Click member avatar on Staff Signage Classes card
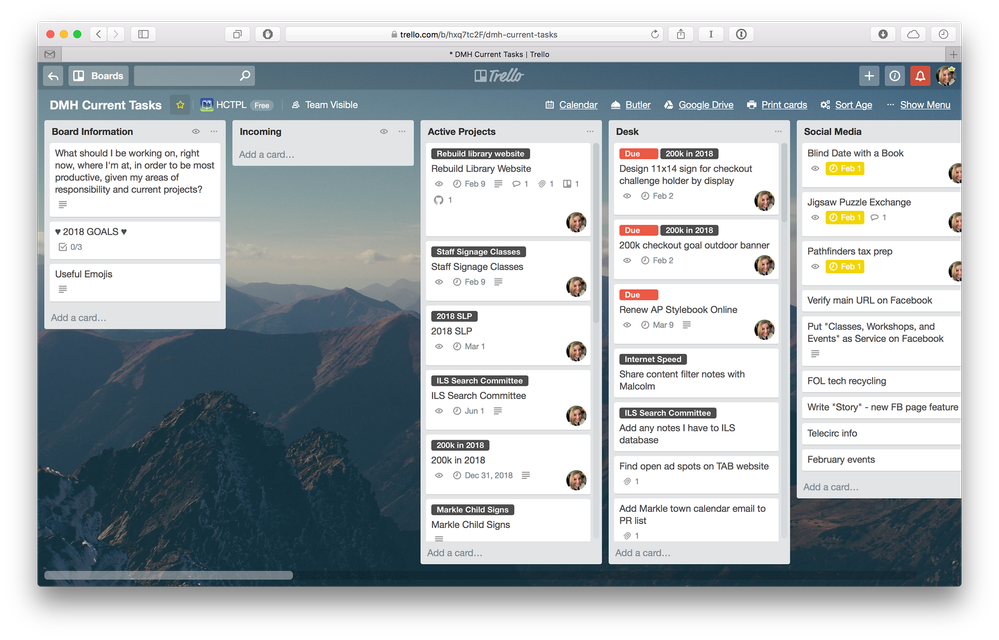 pyautogui.click(x=576, y=287)
